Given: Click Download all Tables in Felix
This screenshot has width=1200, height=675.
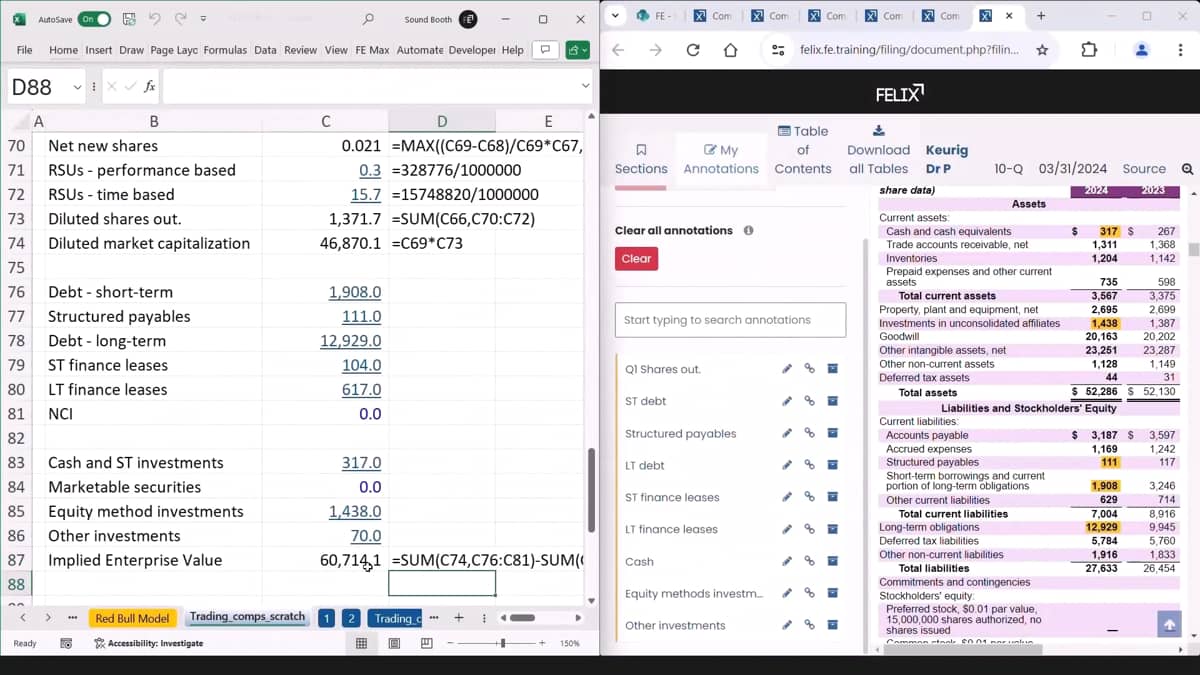Looking at the screenshot, I should click(878, 150).
